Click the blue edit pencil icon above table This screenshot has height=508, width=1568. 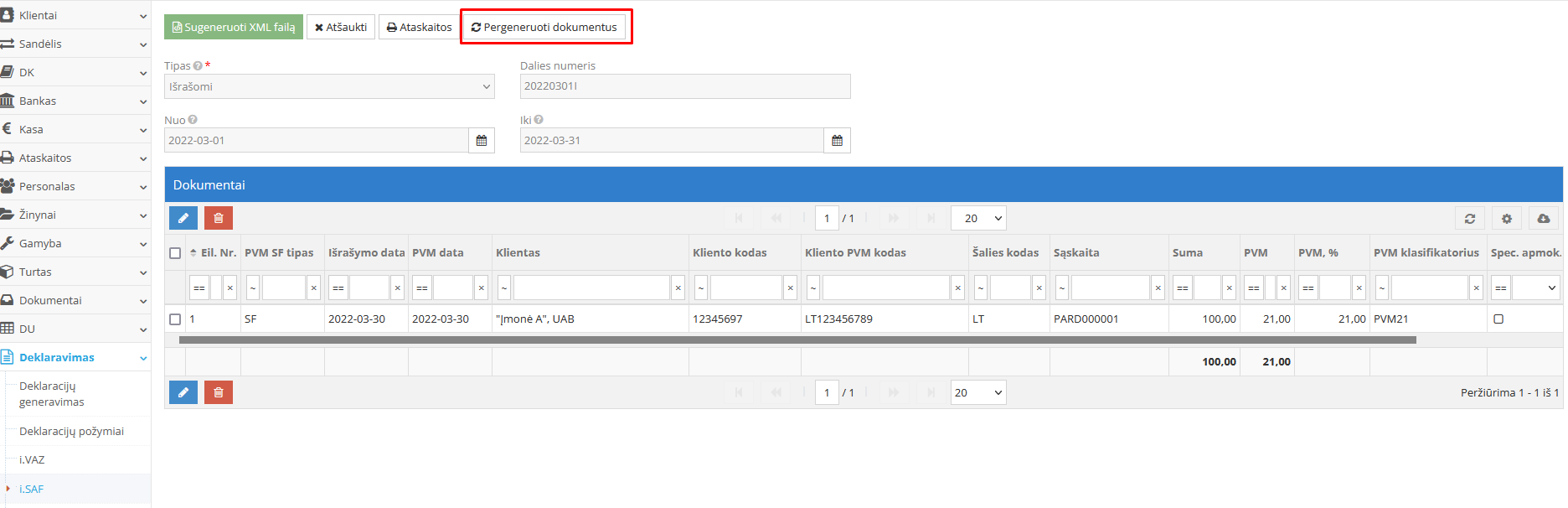pyautogui.click(x=183, y=218)
